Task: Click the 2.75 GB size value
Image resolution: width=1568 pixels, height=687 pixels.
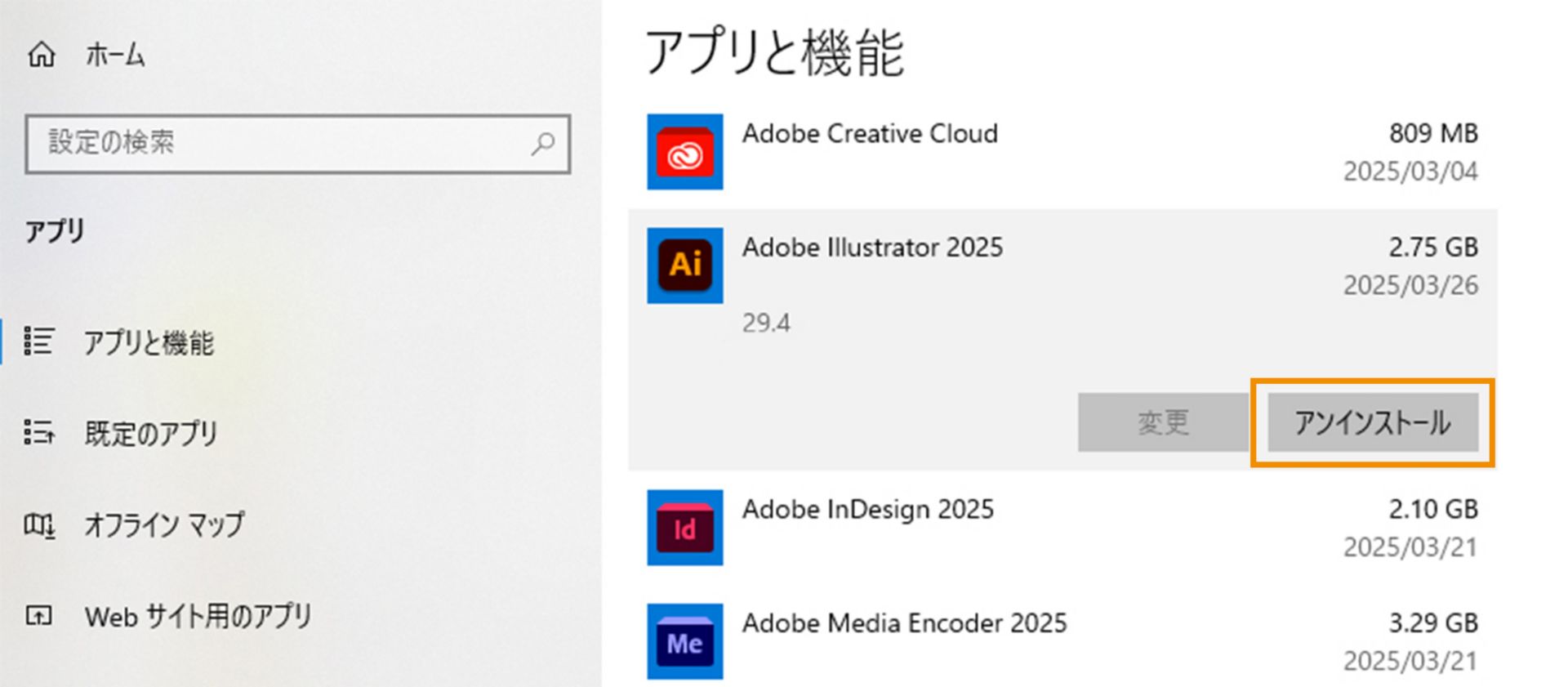Action: tap(1433, 248)
